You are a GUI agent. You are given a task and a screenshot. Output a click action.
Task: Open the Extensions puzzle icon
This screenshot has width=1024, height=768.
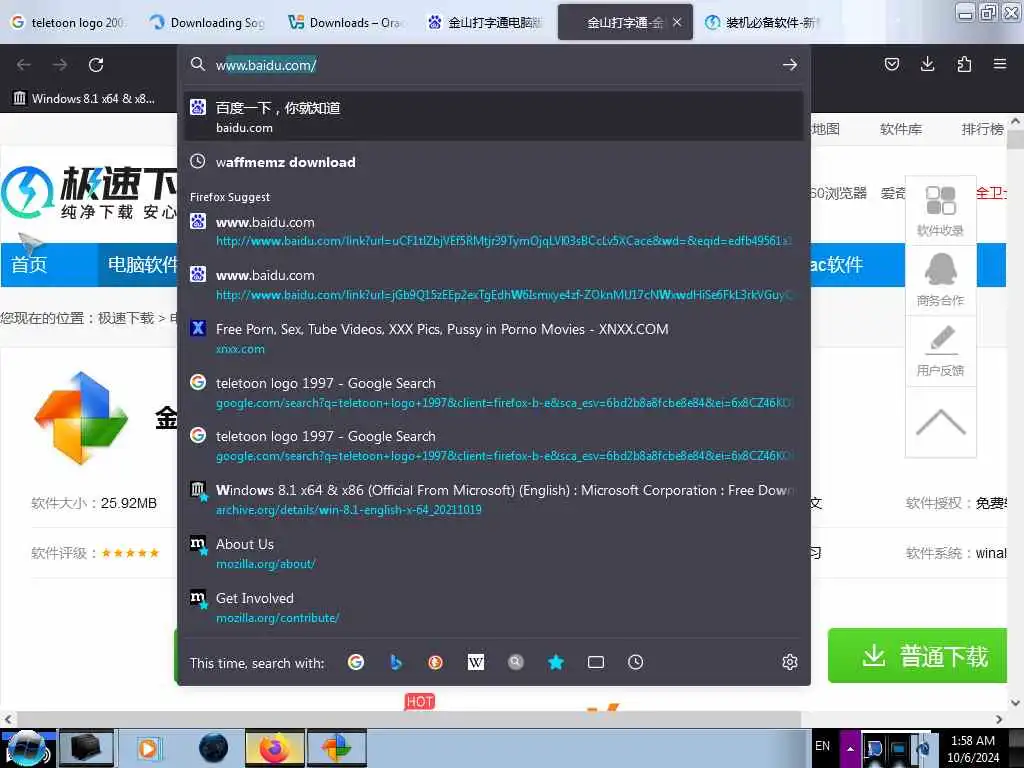(x=964, y=64)
